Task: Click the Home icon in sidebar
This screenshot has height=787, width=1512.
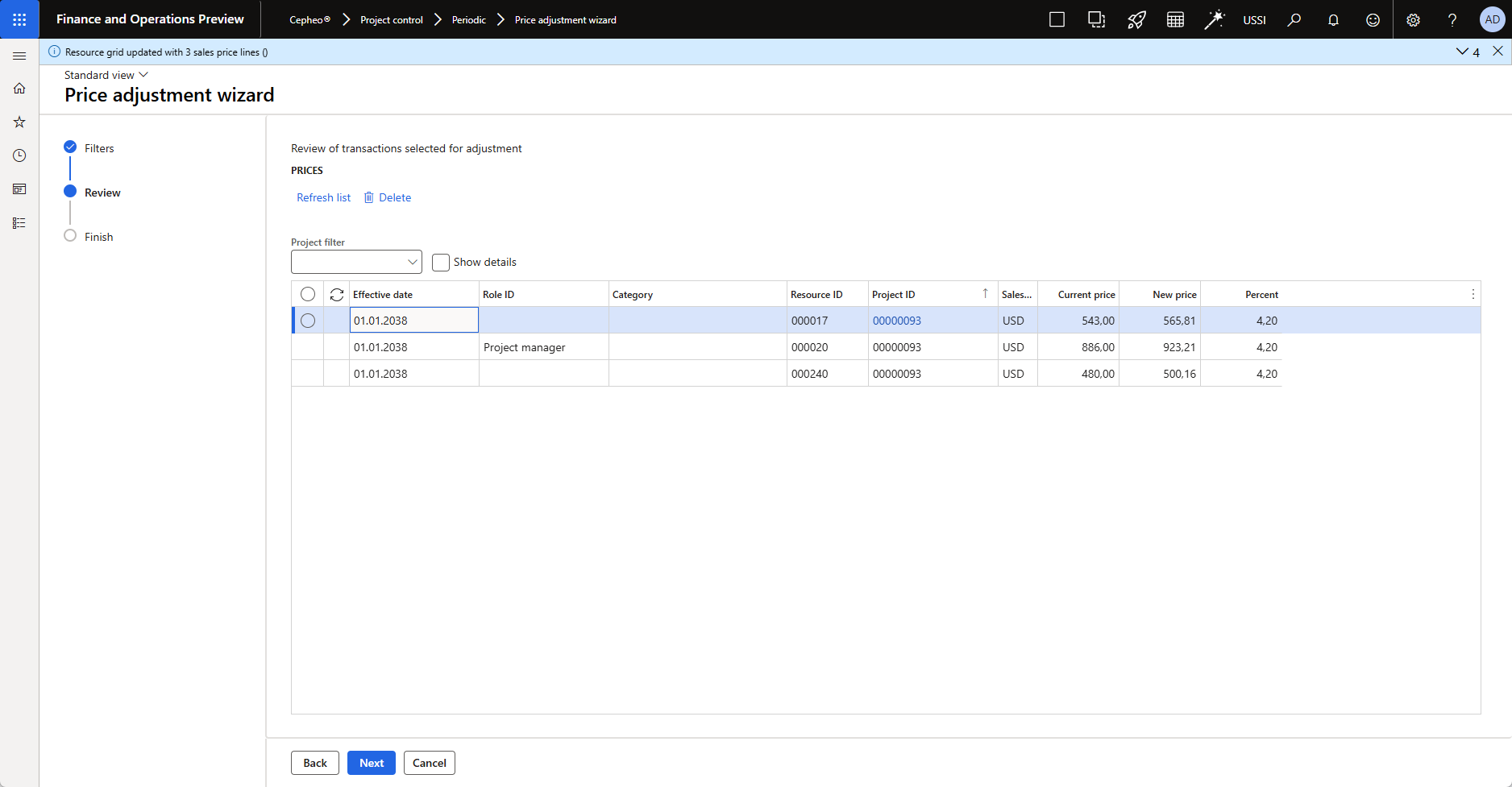Action: (19, 89)
